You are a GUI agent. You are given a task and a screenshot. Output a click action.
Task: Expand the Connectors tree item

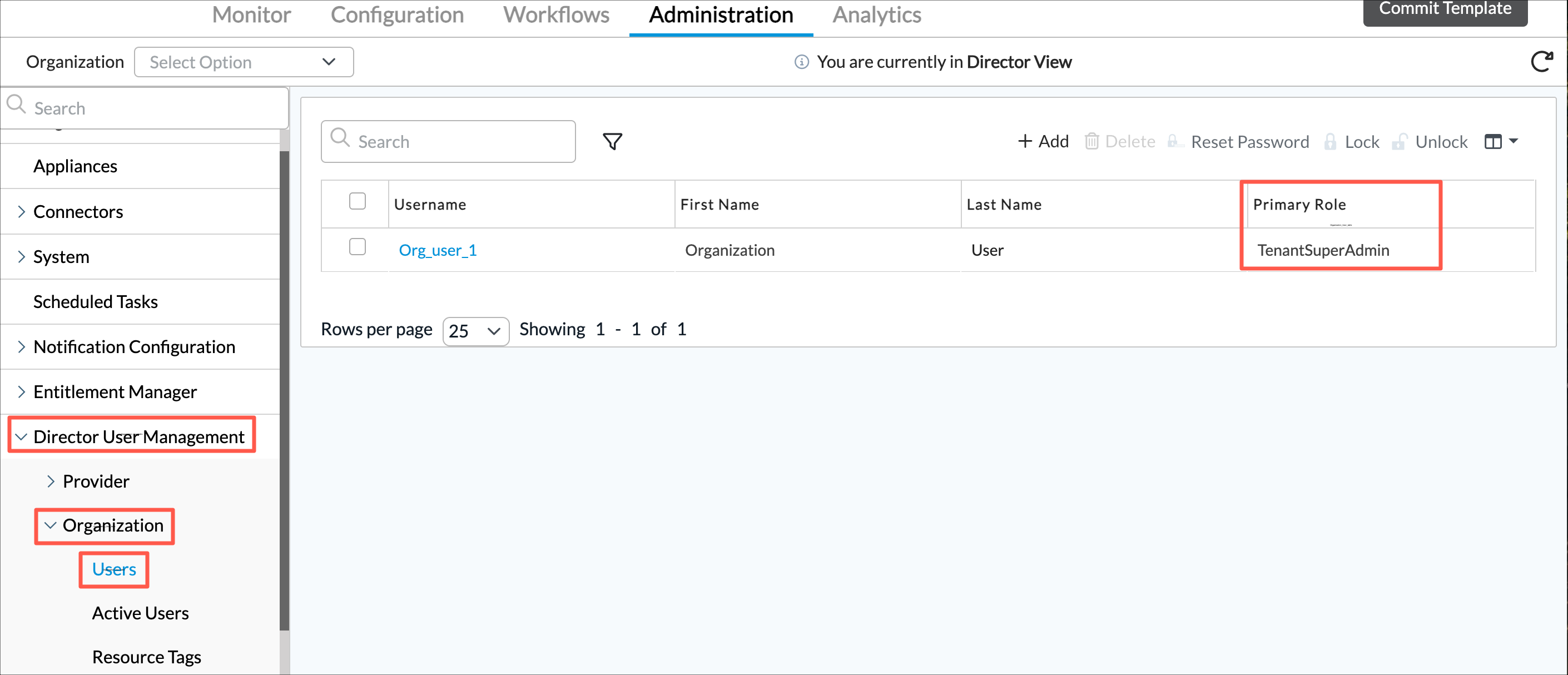coord(21,211)
